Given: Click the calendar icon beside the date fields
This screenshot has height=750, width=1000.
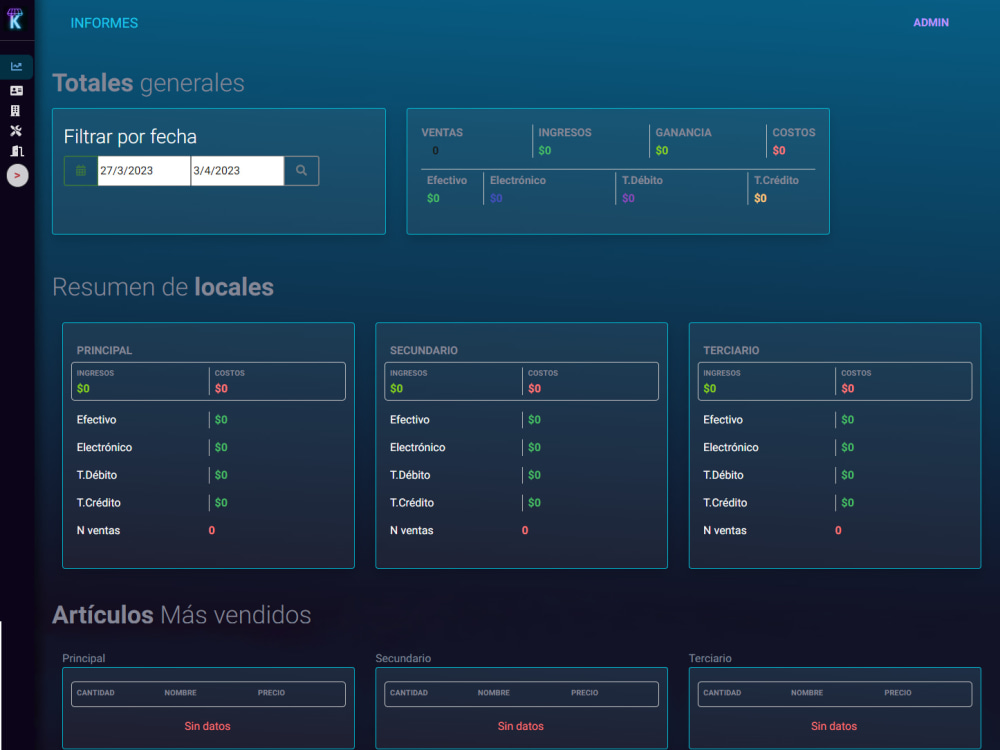Looking at the screenshot, I should coord(81,171).
